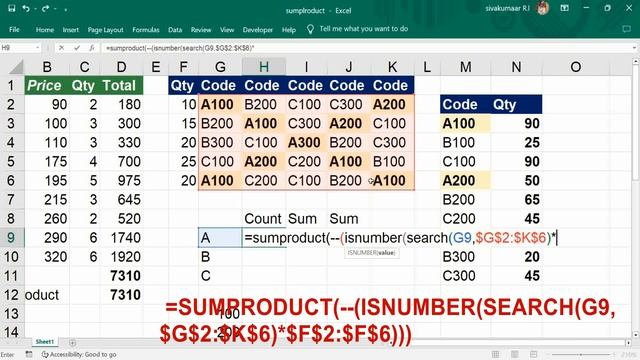640x360 pixels.
Task: Select cell I4 containing A300
Action: coord(306,142)
